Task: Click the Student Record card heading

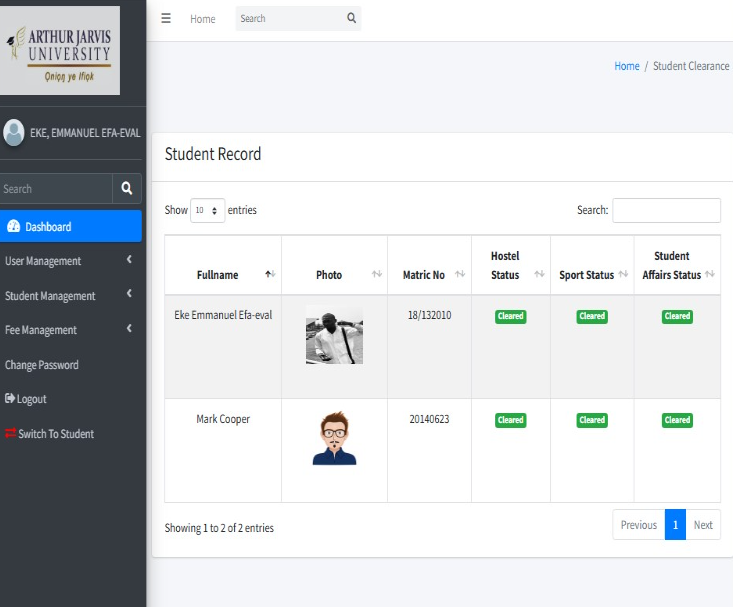Action: point(213,154)
